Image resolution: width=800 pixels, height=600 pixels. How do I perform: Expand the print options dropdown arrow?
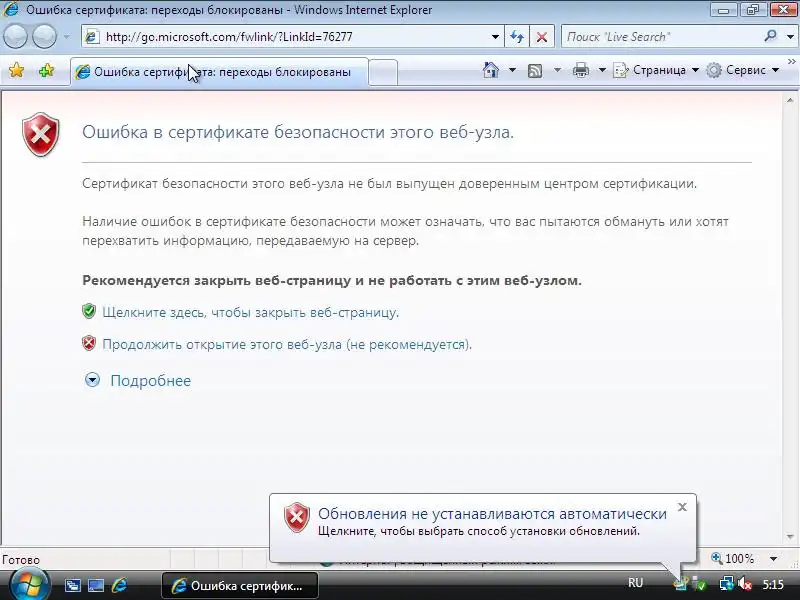[x=602, y=70]
